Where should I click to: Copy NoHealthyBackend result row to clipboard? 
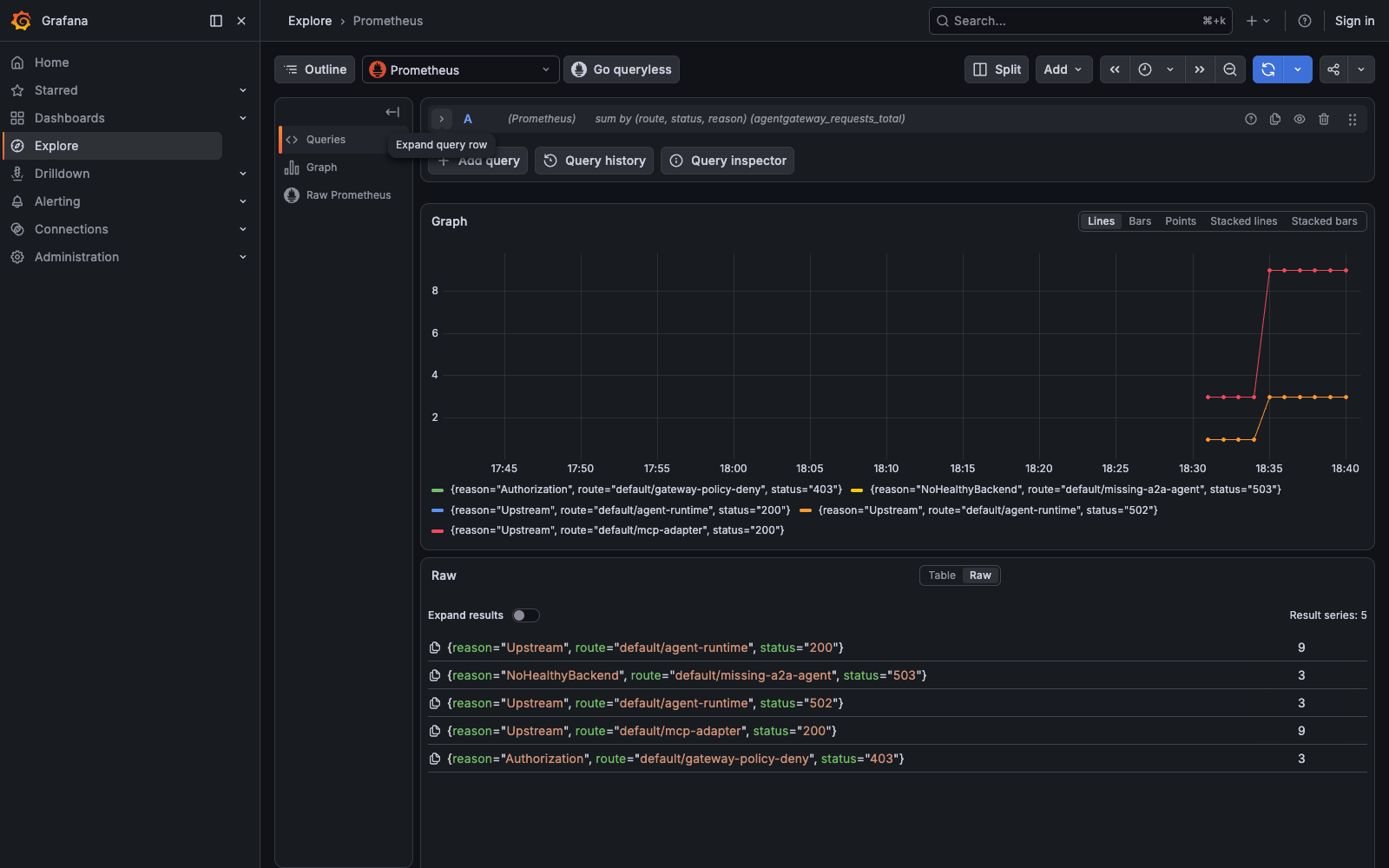pyautogui.click(x=435, y=675)
